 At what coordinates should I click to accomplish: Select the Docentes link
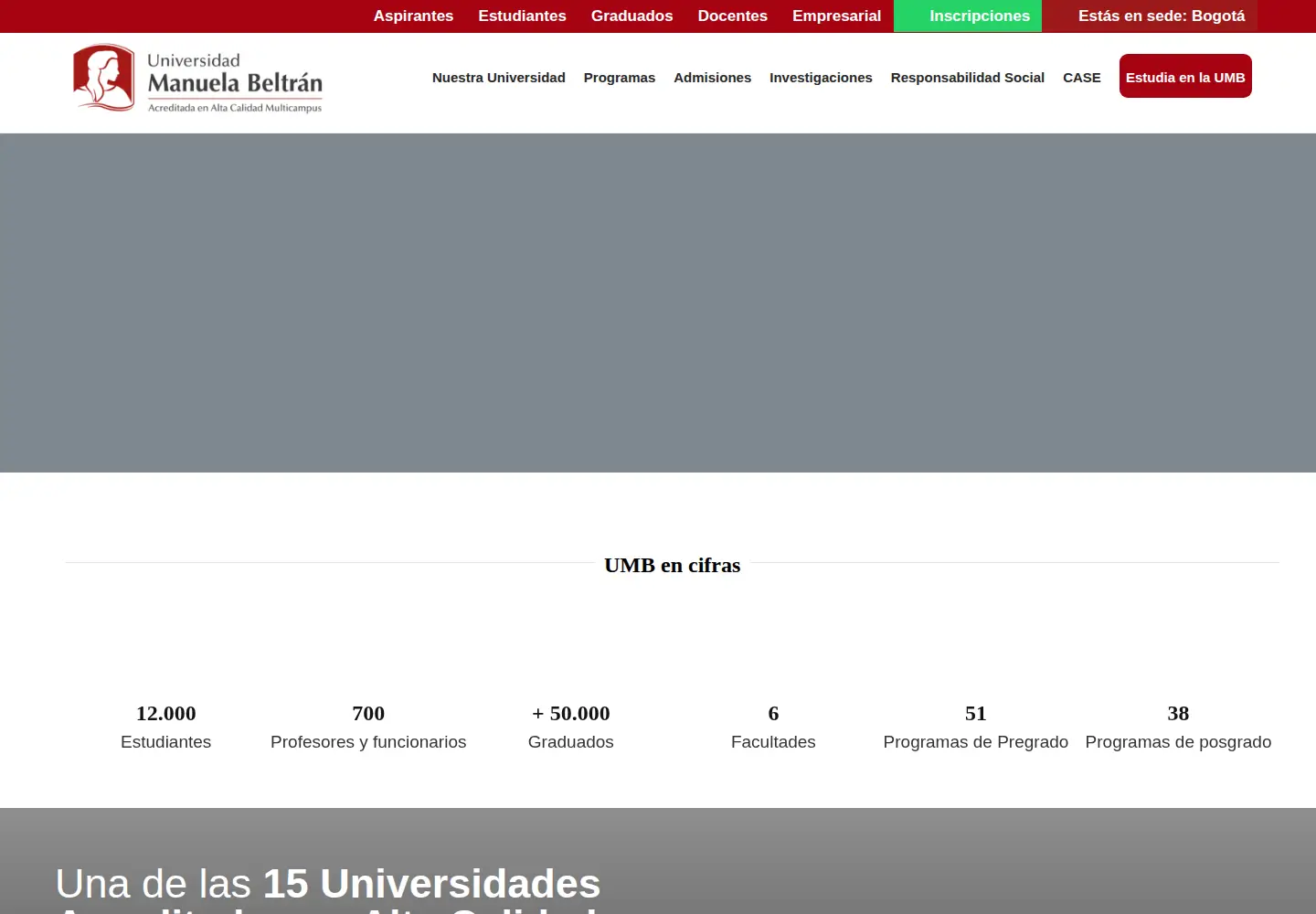732,16
